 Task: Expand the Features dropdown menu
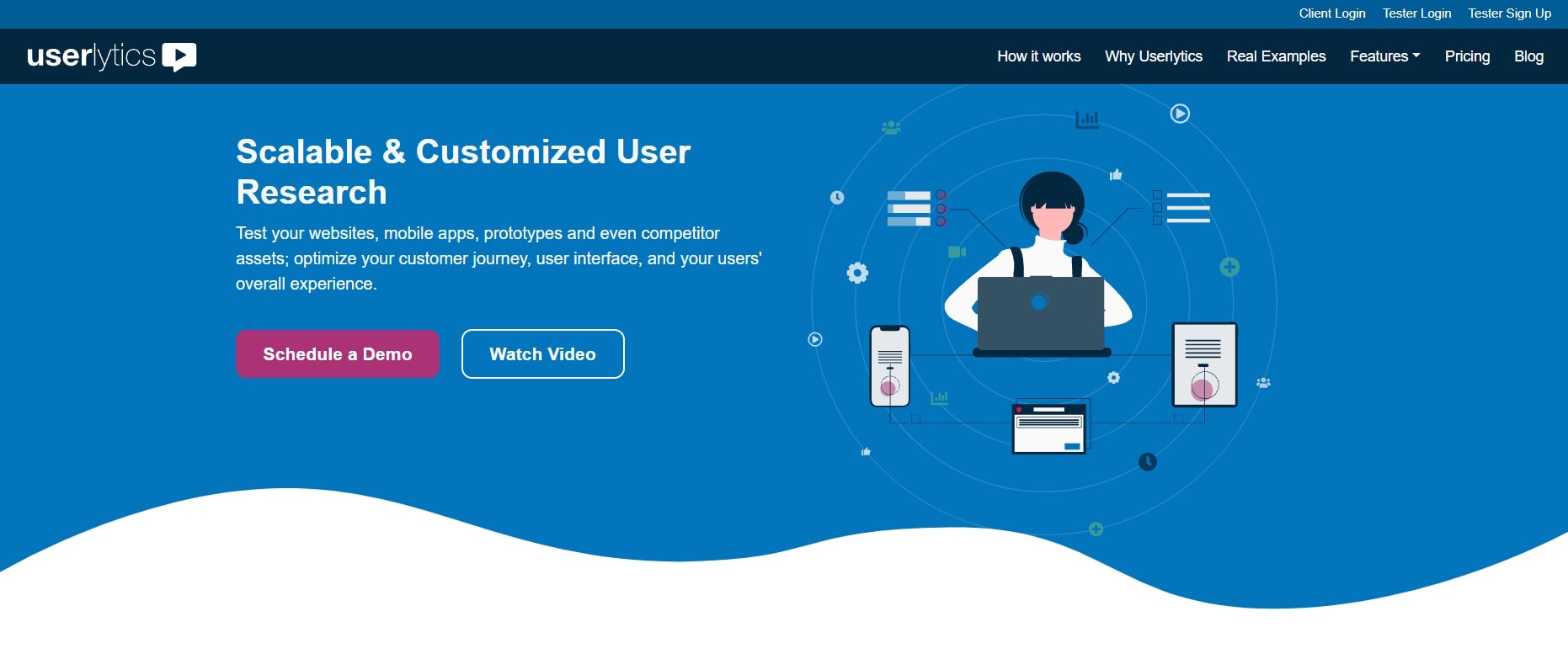pos(1384,56)
